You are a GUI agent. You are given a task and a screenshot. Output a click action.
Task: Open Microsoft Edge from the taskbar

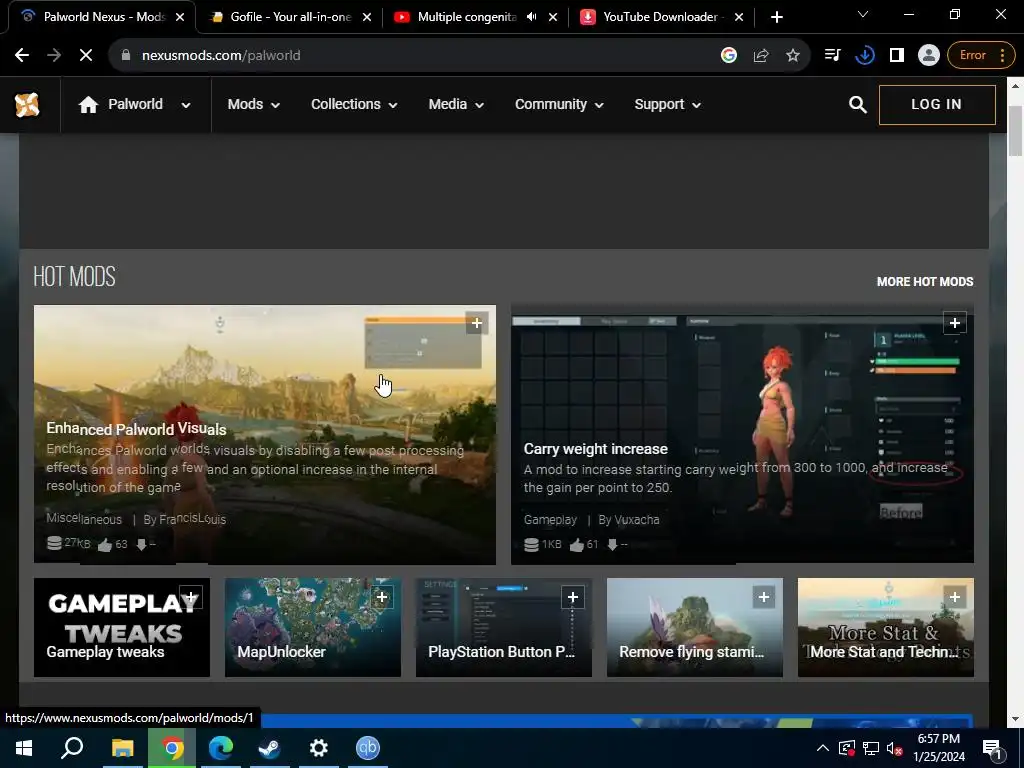point(221,748)
